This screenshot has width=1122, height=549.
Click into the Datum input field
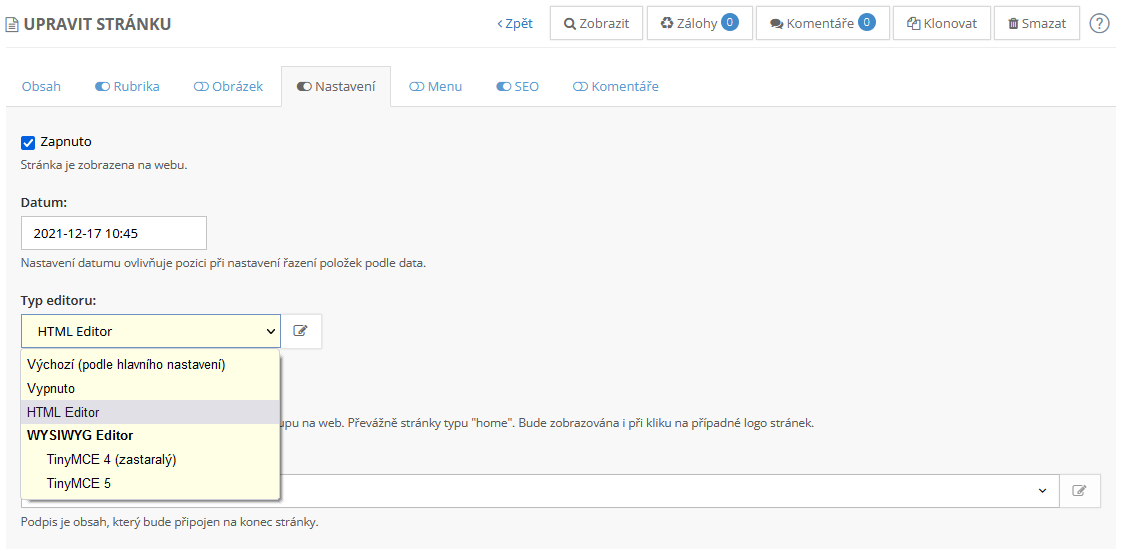pyautogui.click(x=113, y=233)
